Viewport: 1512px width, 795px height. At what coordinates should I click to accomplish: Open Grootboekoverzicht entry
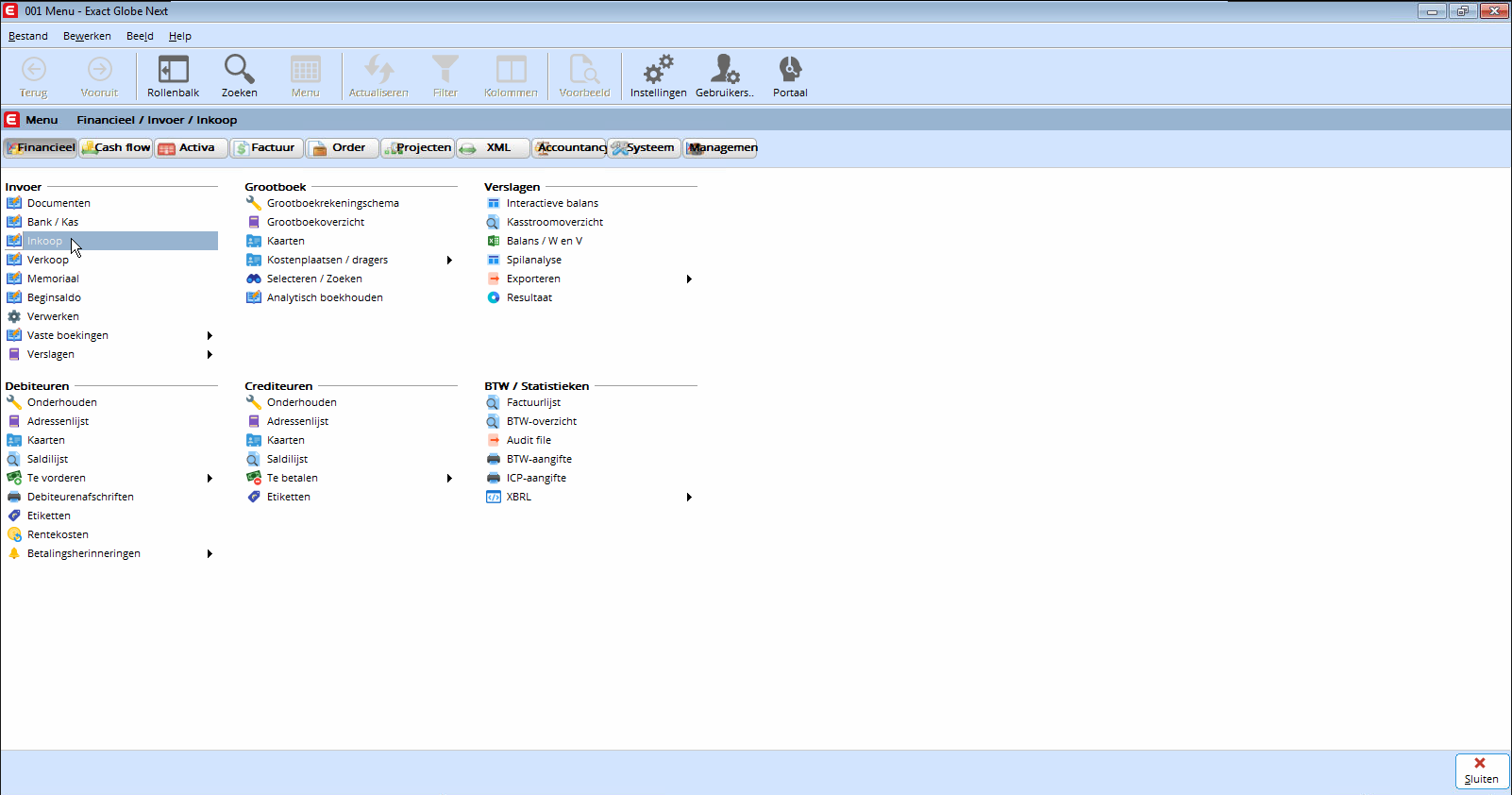tap(315, 222)
